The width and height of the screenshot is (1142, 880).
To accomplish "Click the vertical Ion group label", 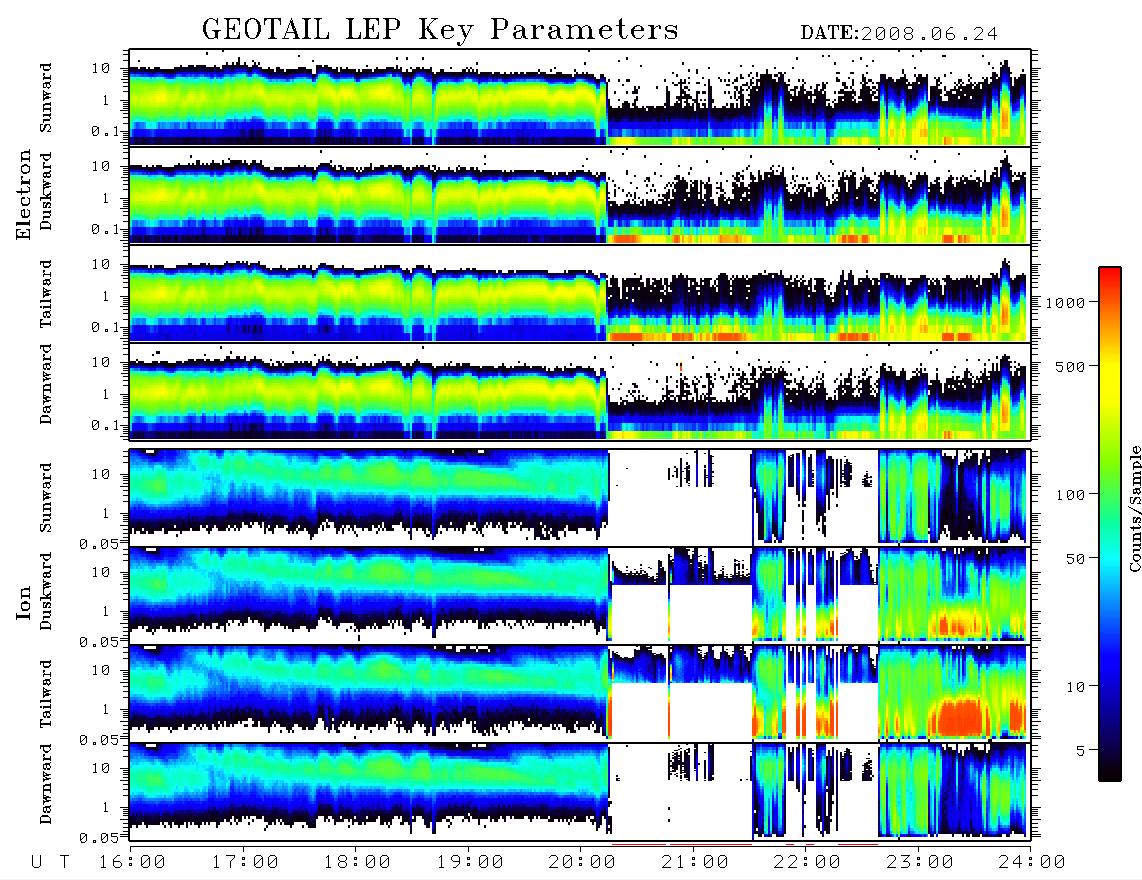I will 24,602.
